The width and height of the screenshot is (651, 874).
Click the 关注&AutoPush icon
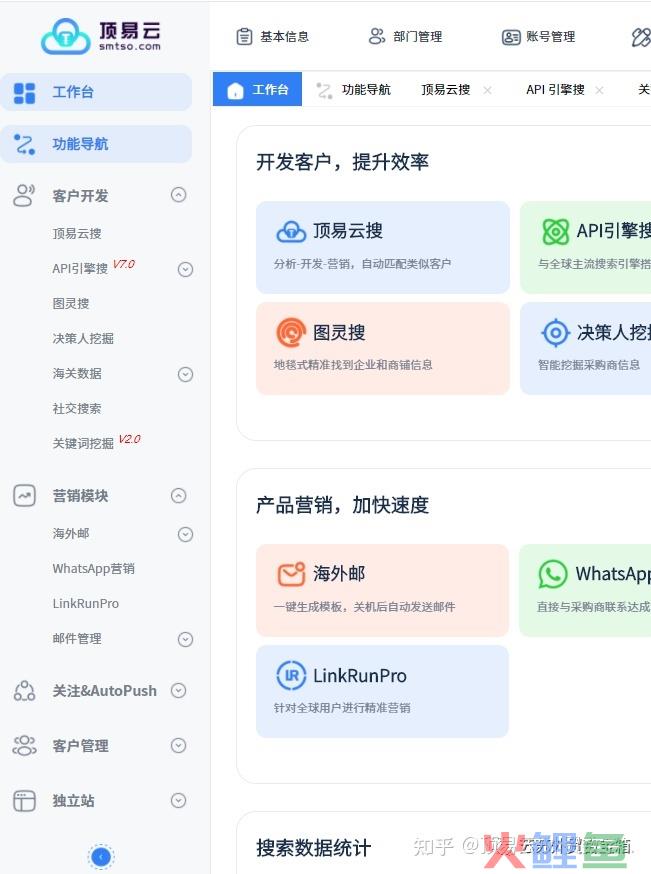click(25, 691)
